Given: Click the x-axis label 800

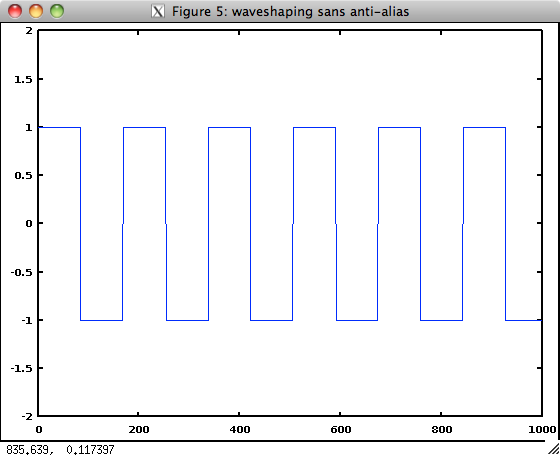Looking at the screenshot, I should point(441,429).
